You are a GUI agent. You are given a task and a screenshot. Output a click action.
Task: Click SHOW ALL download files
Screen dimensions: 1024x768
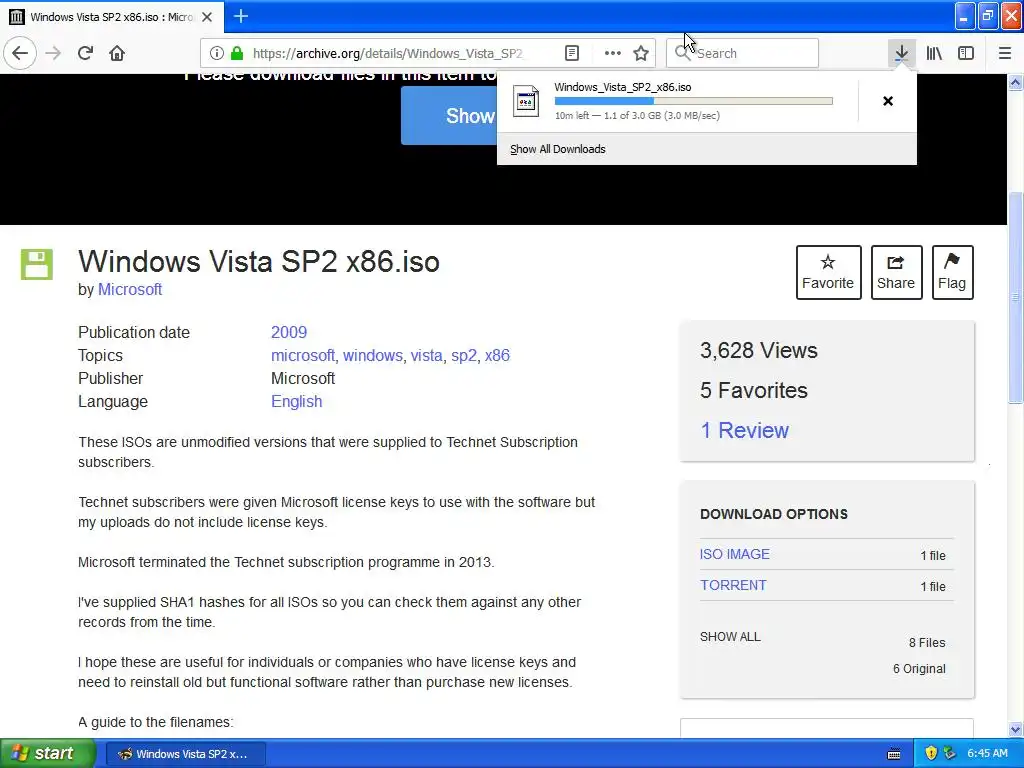(x=730, y=637)
